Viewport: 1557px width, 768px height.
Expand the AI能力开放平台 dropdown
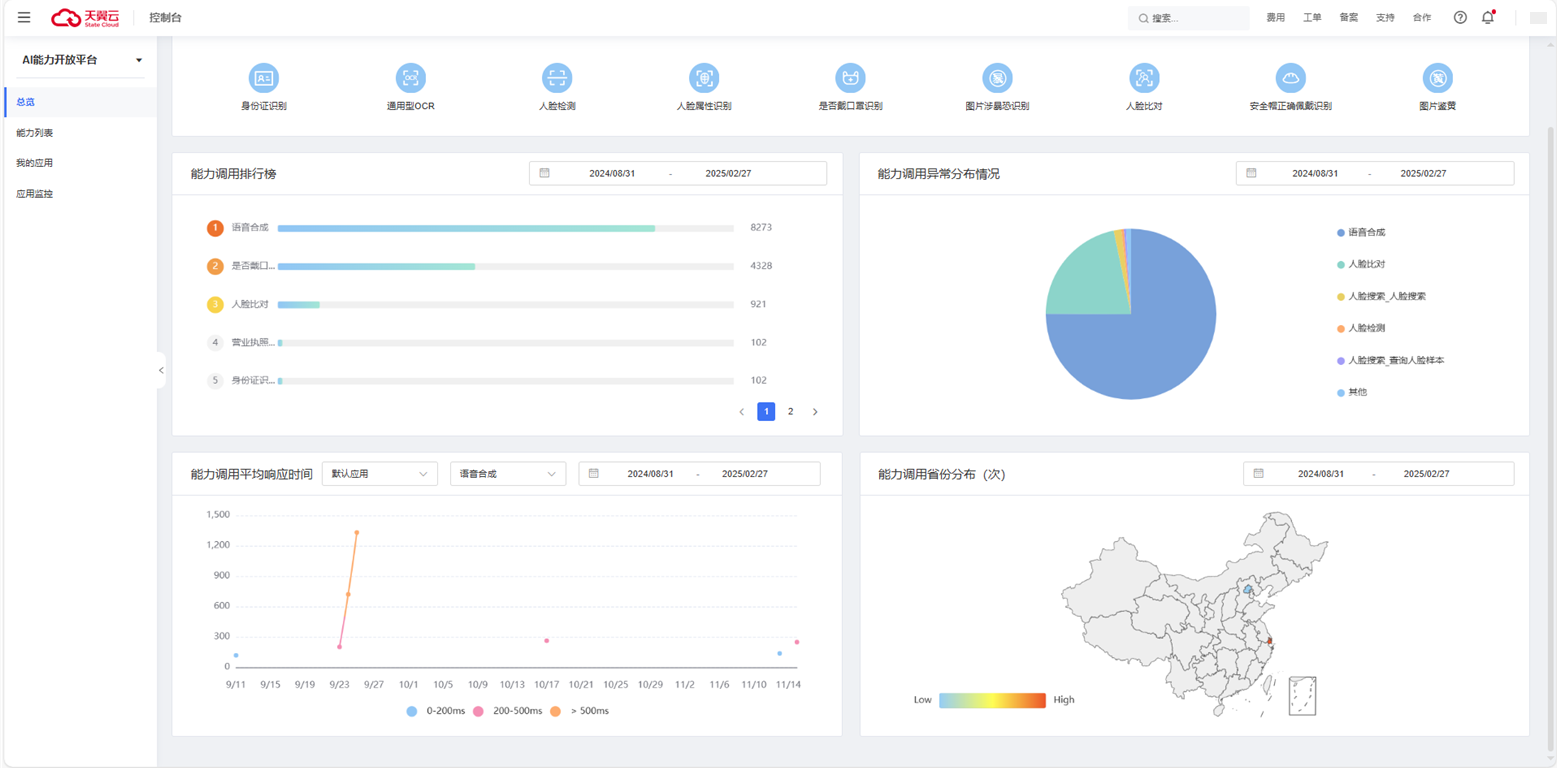pyautogui.click(x=83, y=60)
